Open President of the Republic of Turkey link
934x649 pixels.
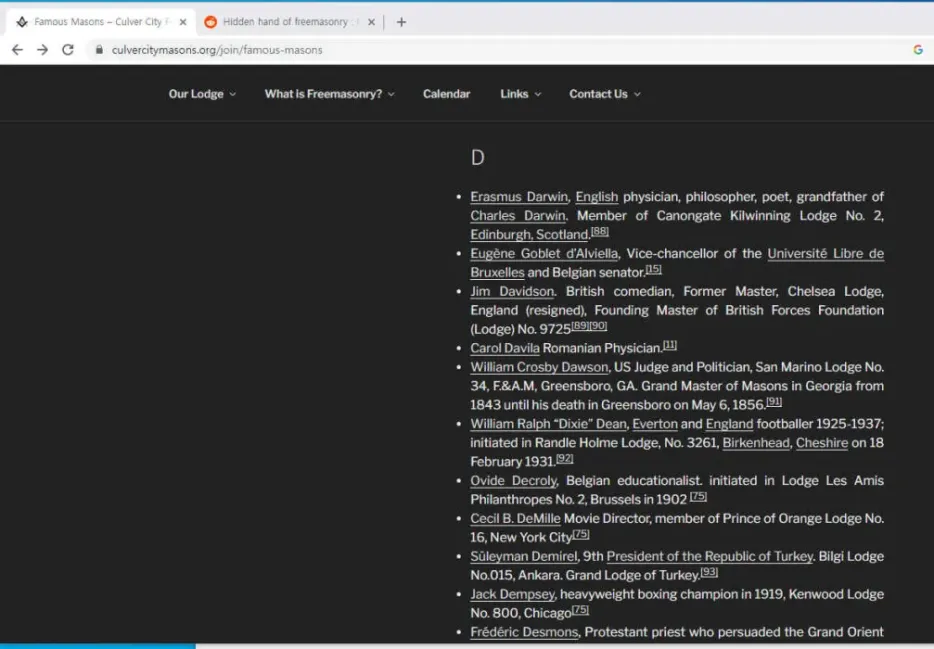coord(709,557)
